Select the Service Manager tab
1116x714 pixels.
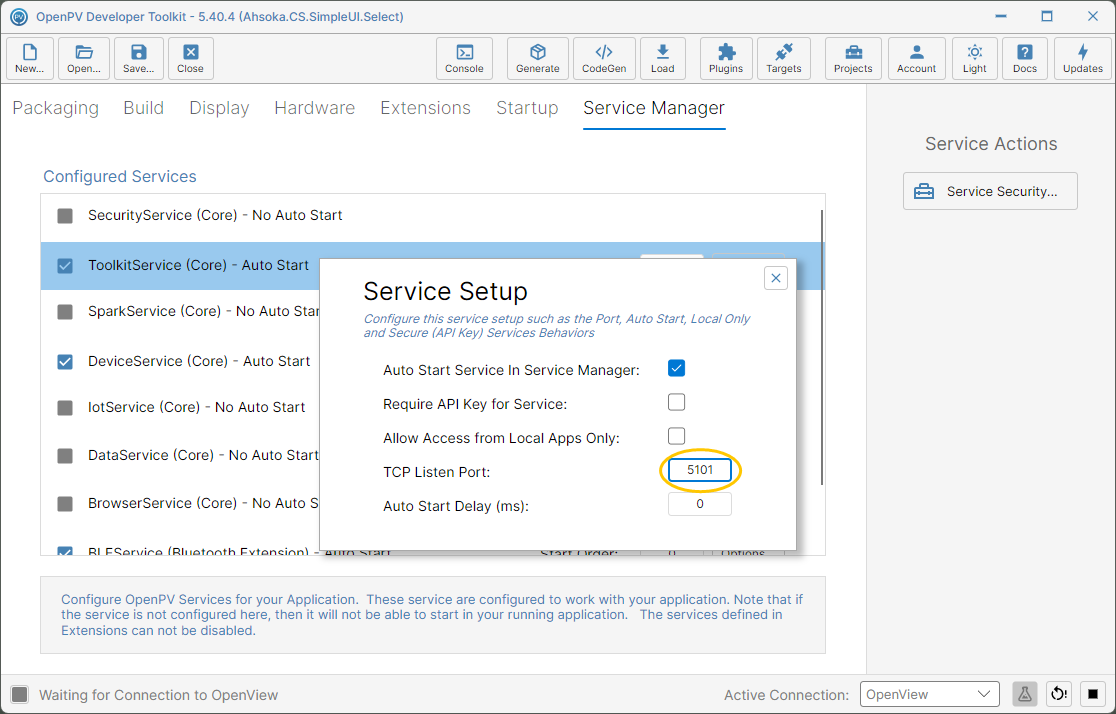(x=654, y=108)
